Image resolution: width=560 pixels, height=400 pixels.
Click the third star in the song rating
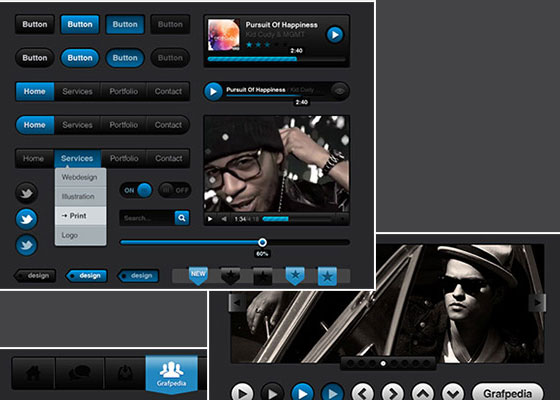tap(267, 45)
